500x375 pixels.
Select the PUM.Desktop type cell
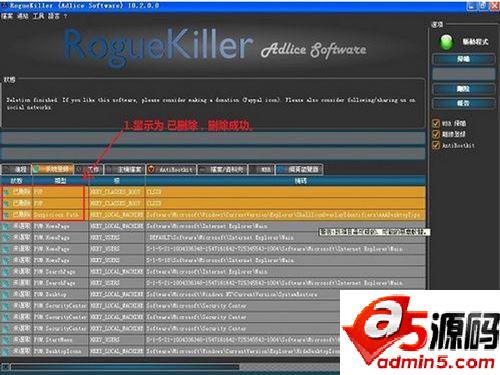click(x=61, y=294)
